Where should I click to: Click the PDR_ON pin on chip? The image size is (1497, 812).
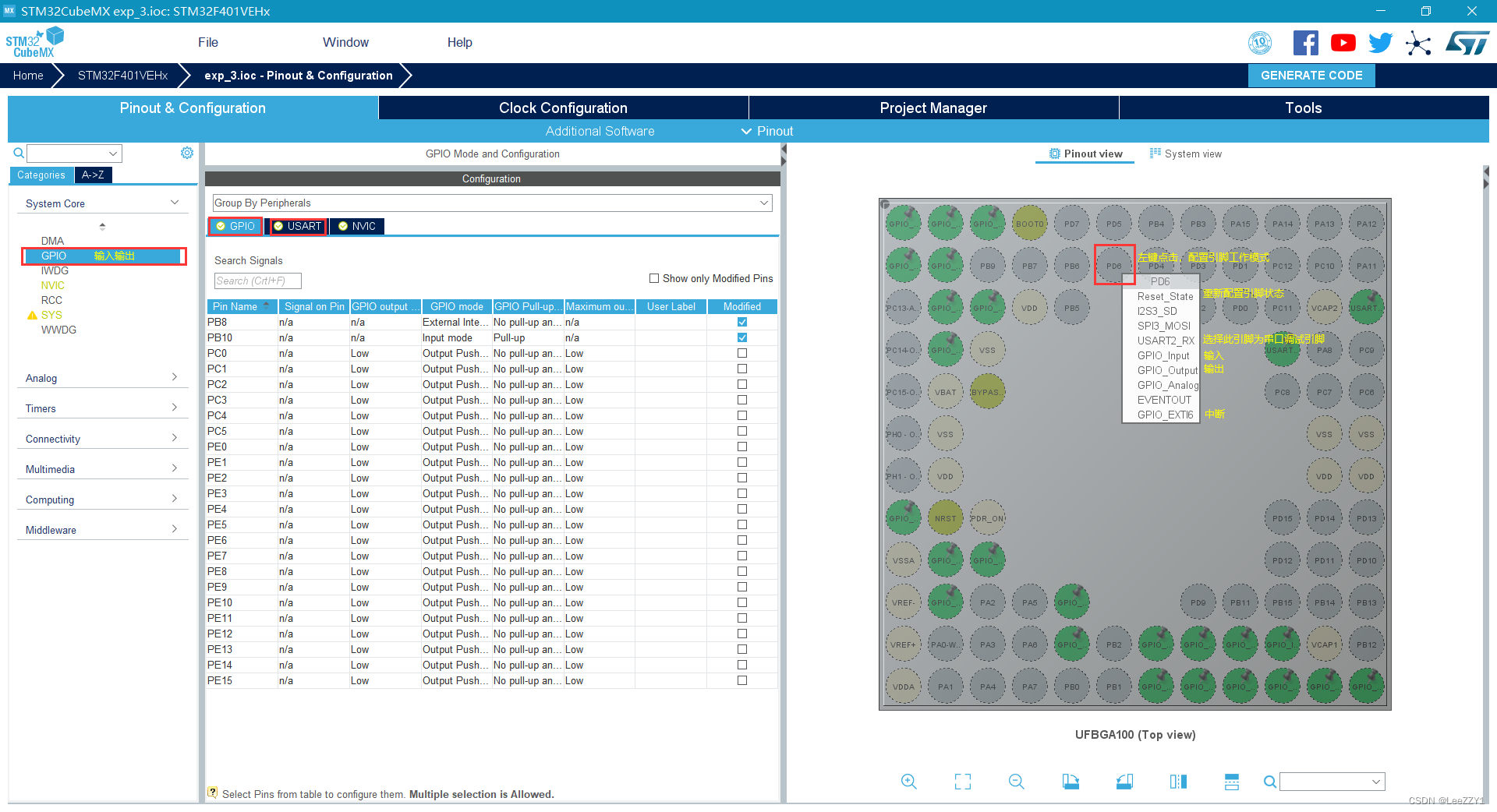pos(987,518)
